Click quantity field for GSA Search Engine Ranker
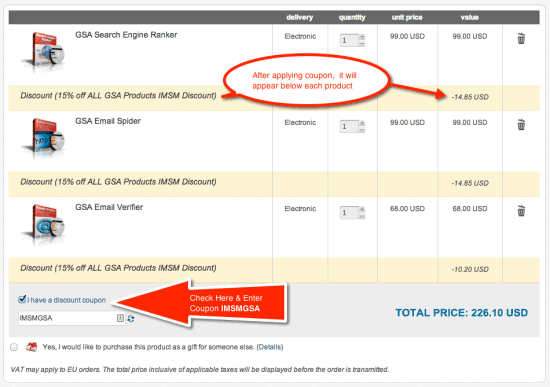Image resolution: width=550 pixels, height=387 pixels. 349,40
